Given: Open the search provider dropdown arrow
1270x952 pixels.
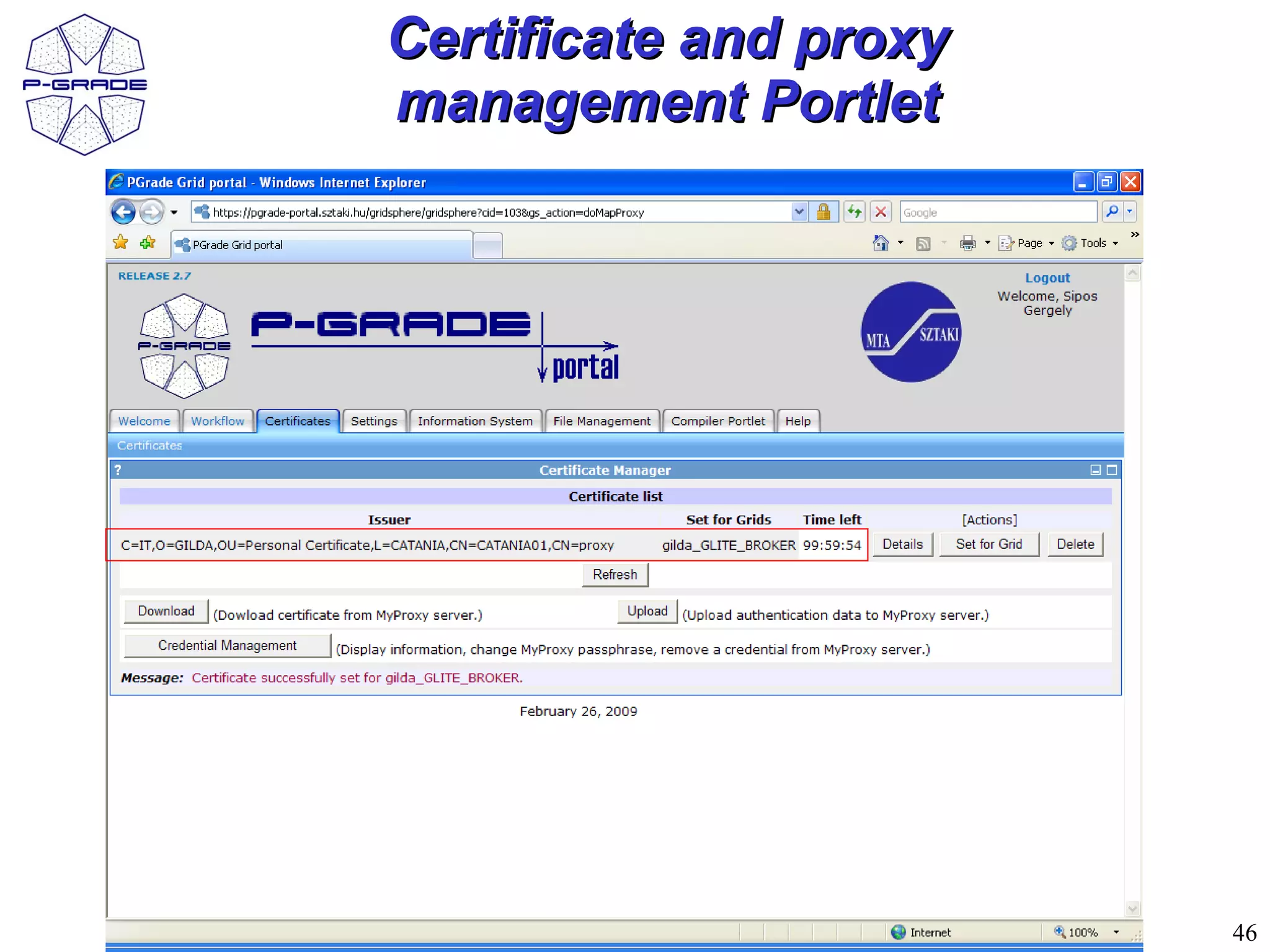Looking at the screenshot, I should click(1130, 212).
